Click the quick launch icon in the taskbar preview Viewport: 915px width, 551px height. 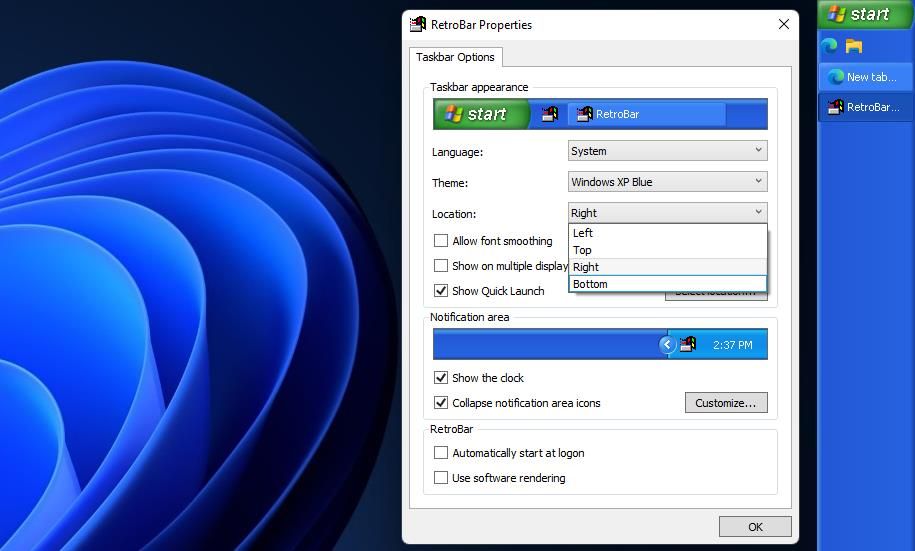550,114
